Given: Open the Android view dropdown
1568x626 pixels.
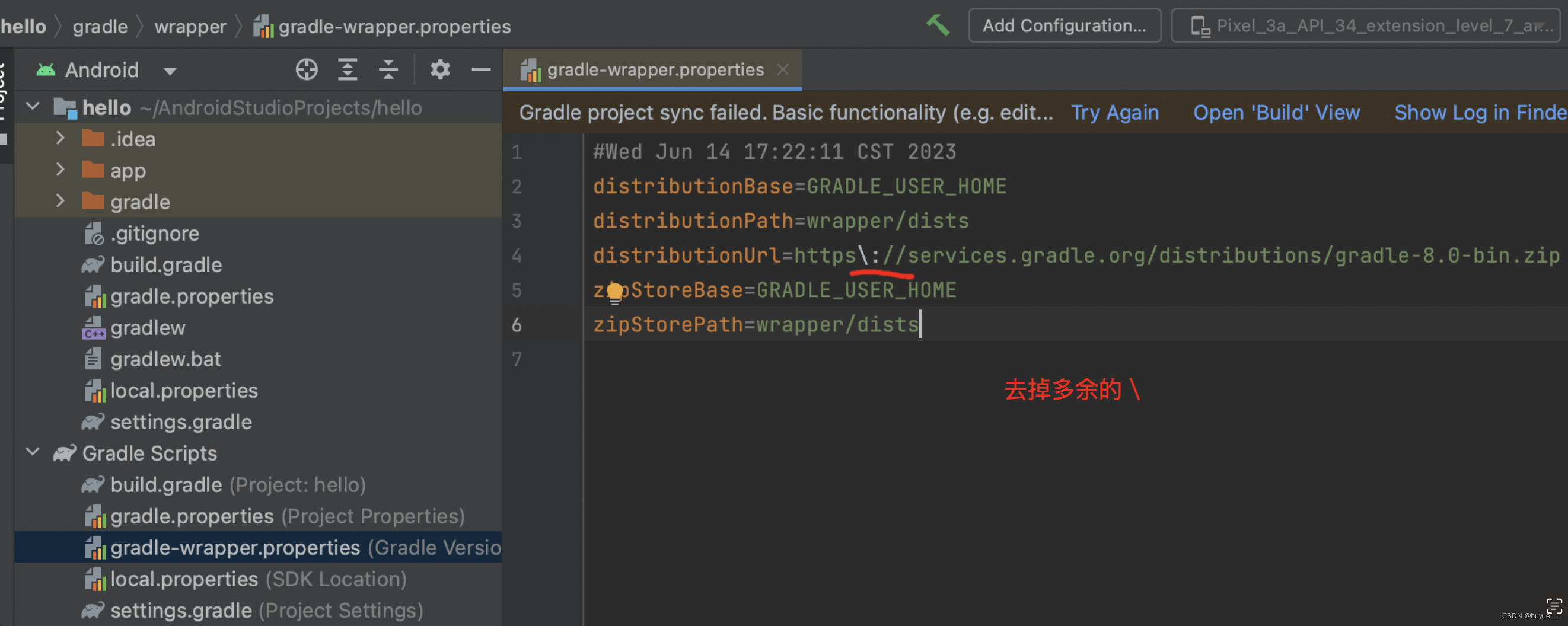Looking at the screenshot, I should point(170,71).
